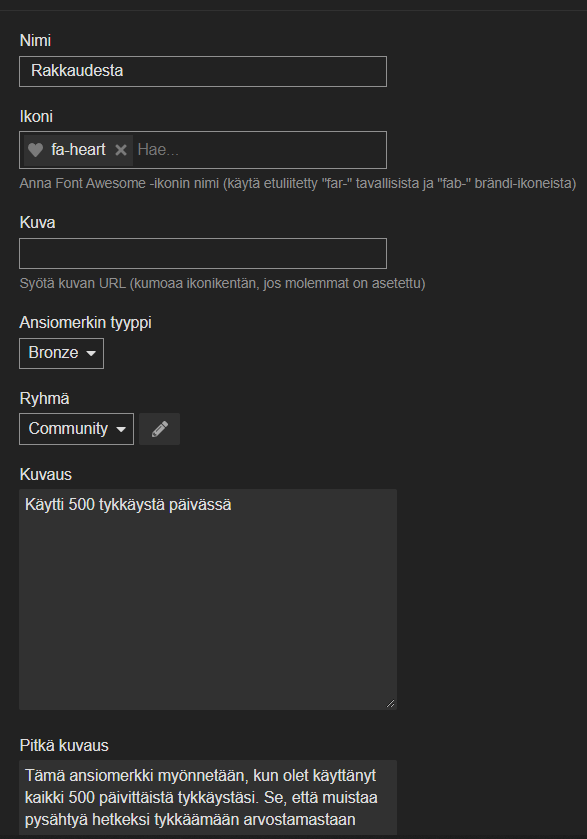Click the Ansiomerkin tyyppi label
The height and width of the screenshot is (839, 587).
tap(86, 323)
